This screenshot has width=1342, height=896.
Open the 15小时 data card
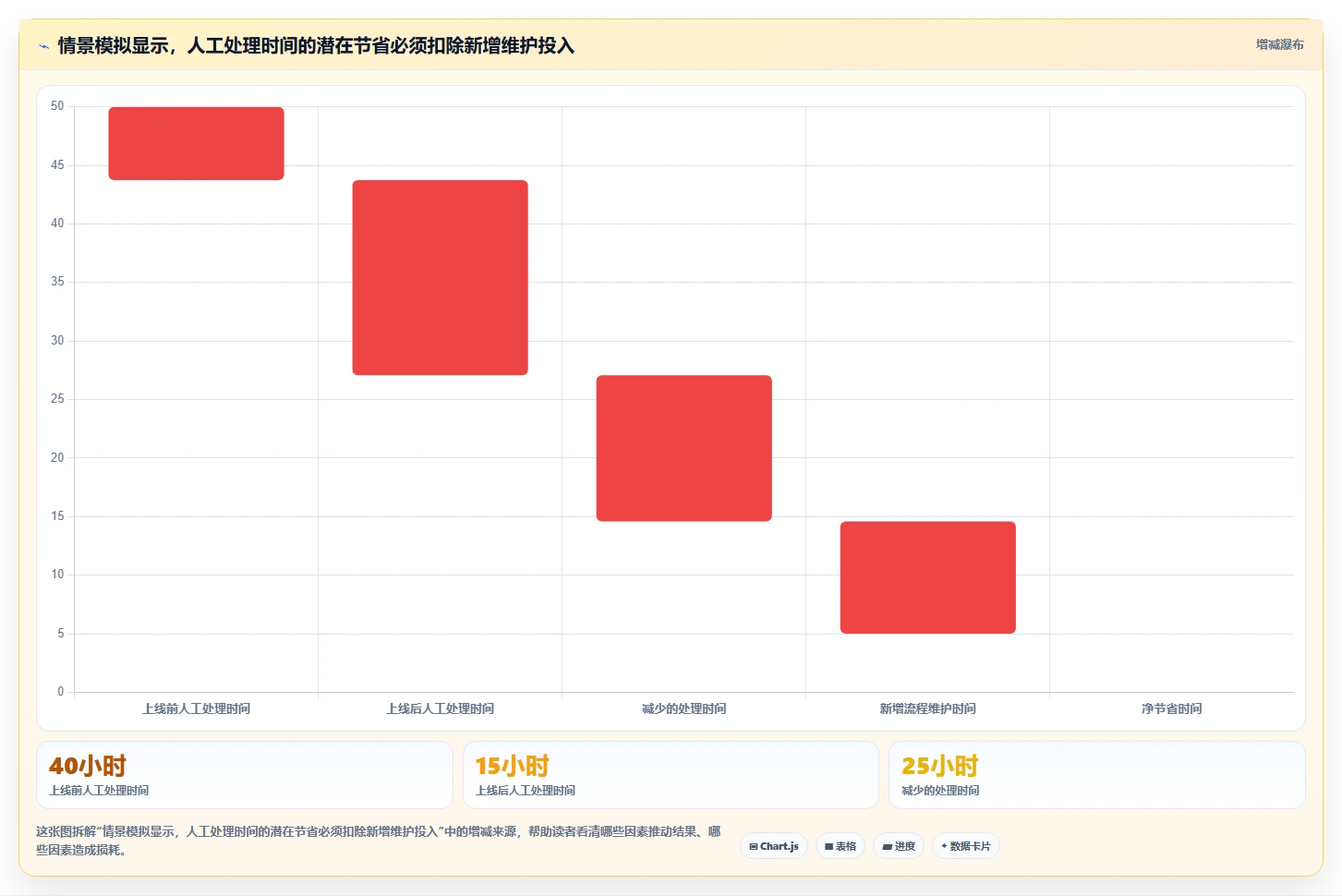(671, 775)
